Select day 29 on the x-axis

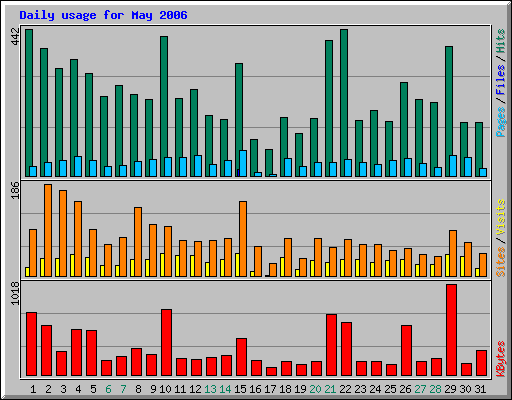click(450, 389)
